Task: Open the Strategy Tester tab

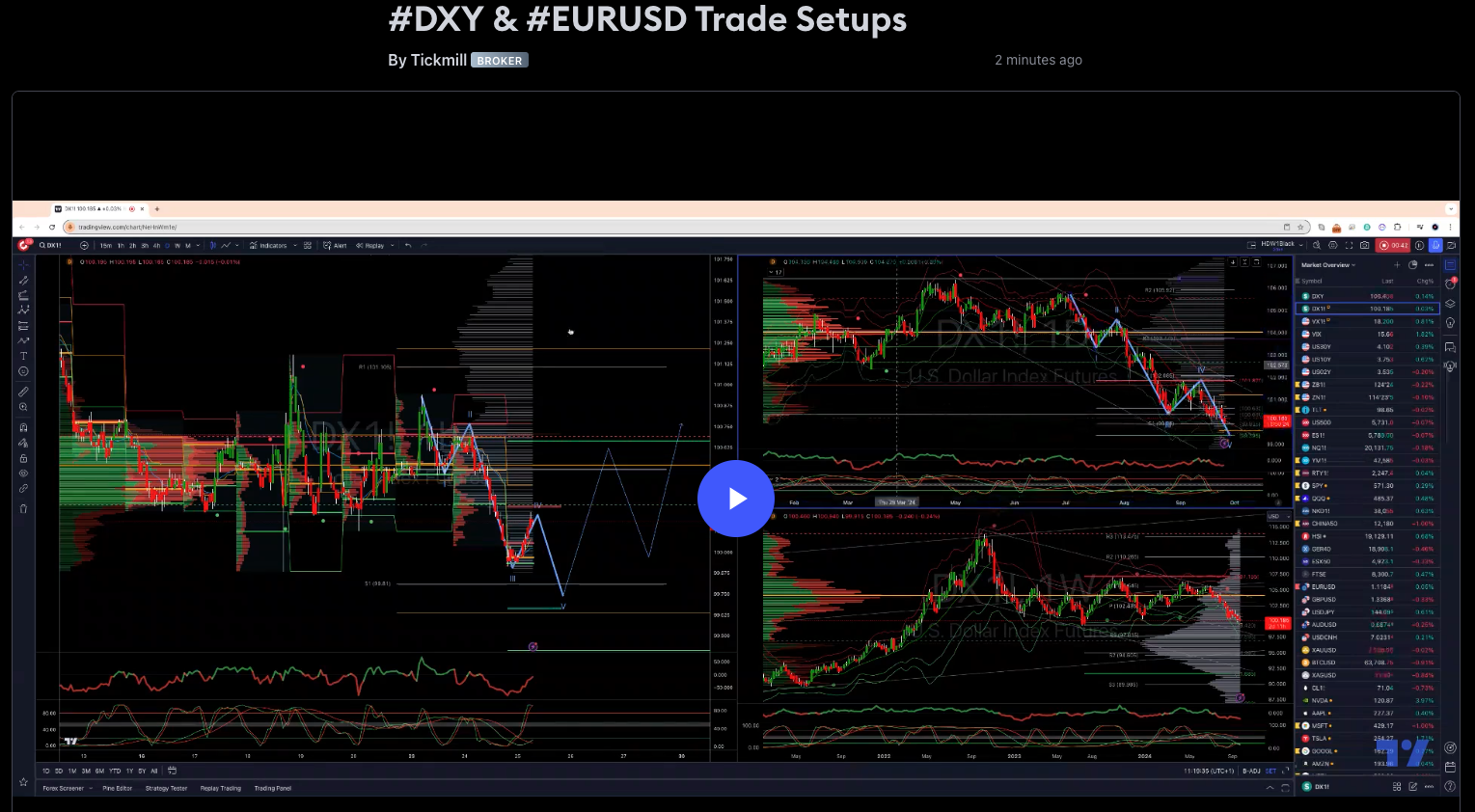Action: click(x=166, y=788)
